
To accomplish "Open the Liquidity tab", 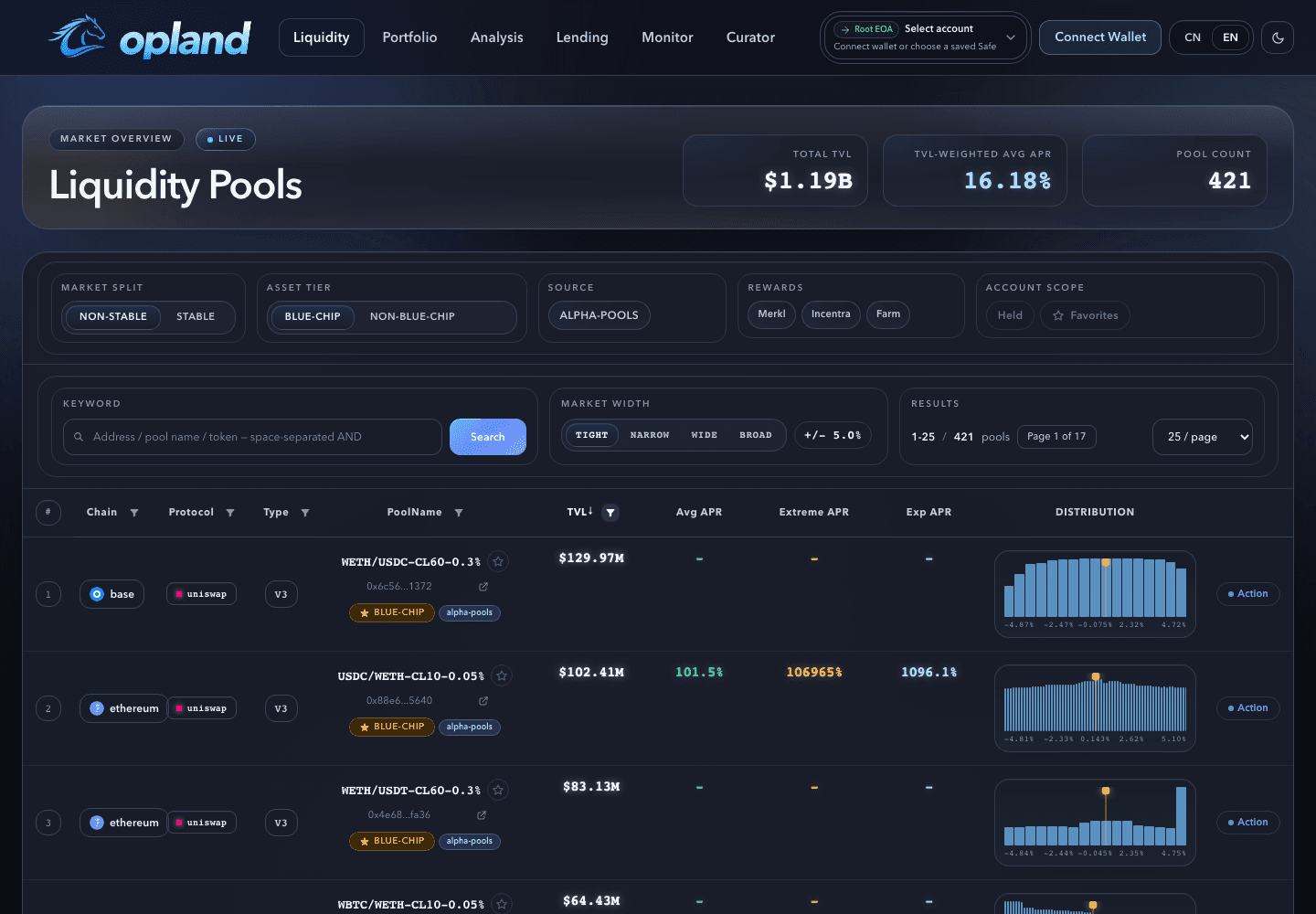I will point(322,37).
